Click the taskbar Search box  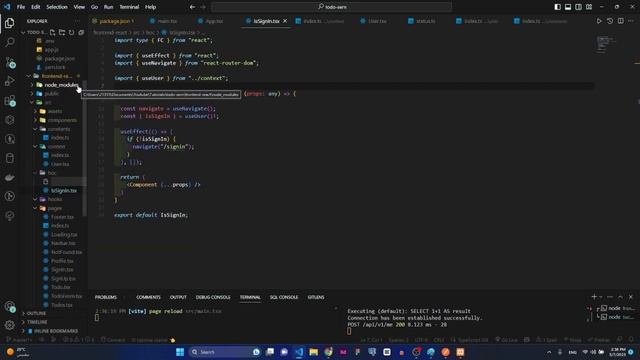tap(225, 352)
